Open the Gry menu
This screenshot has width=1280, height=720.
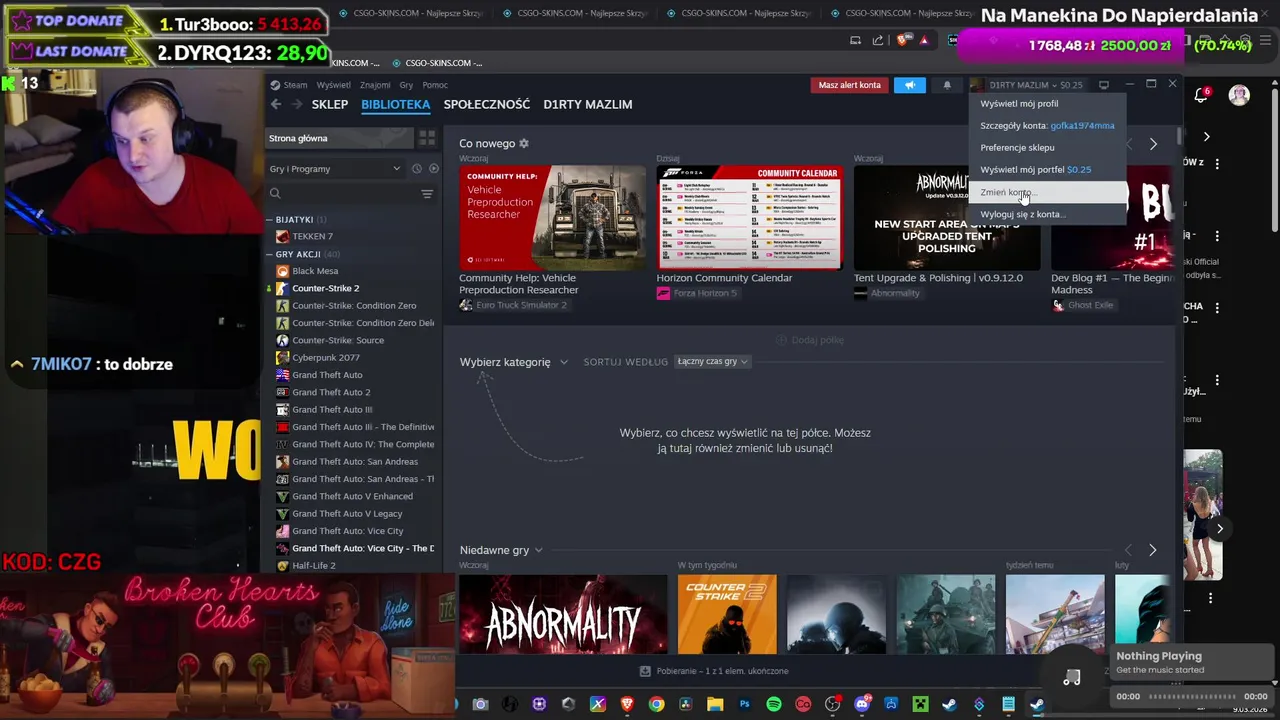406,85
